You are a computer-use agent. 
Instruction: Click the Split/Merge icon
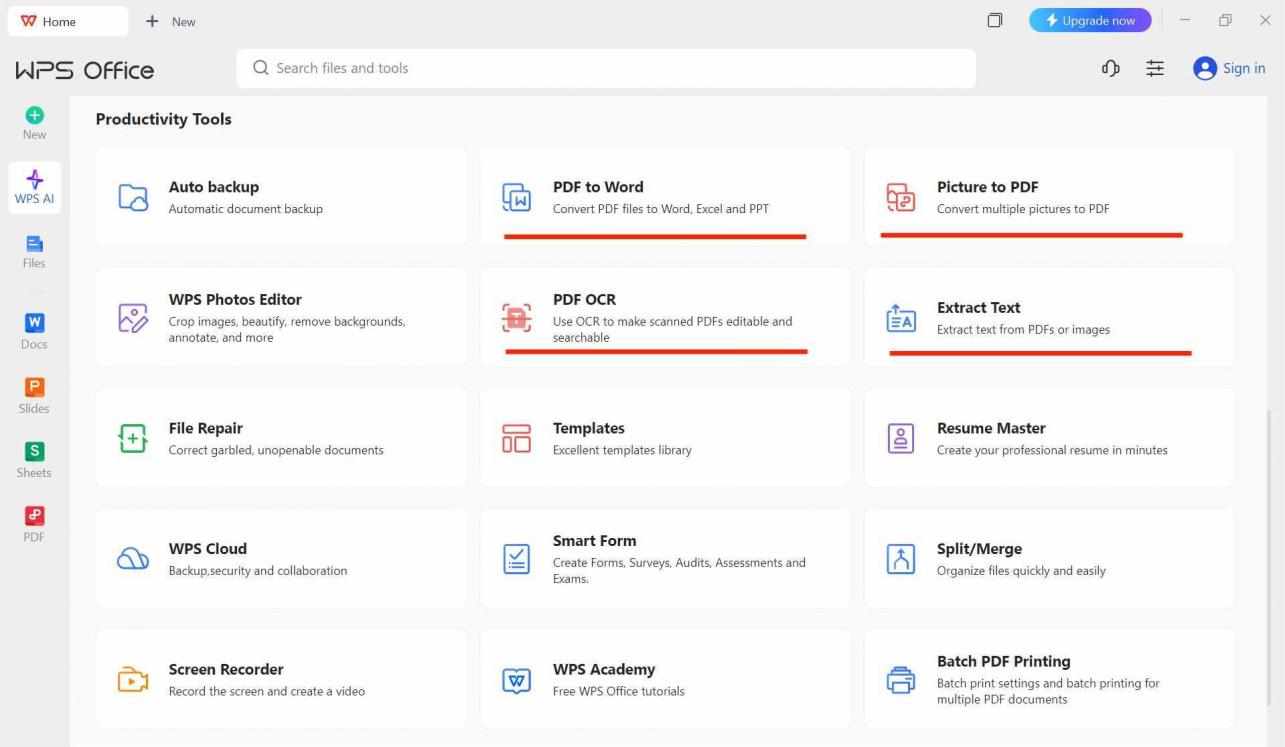coord(900,559)
